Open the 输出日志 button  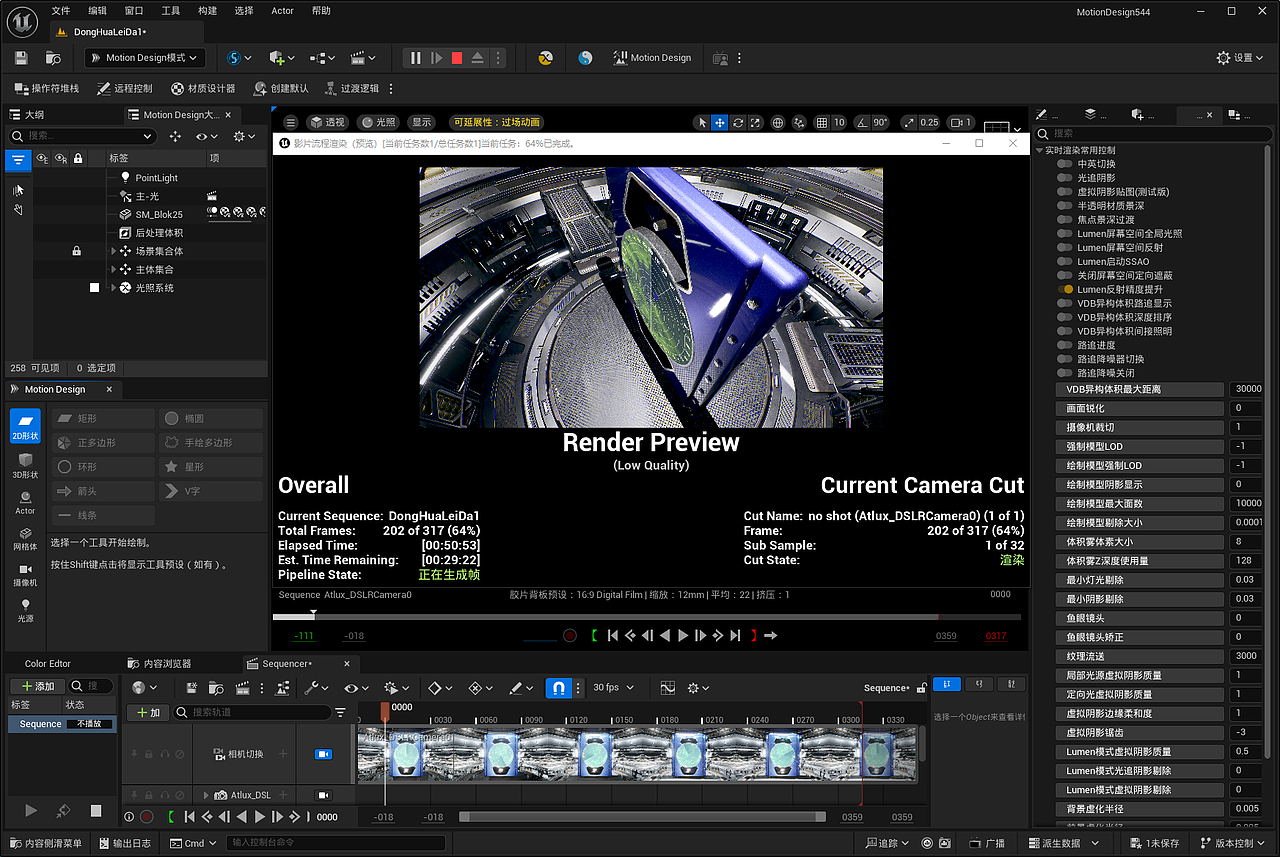(127, 843)
